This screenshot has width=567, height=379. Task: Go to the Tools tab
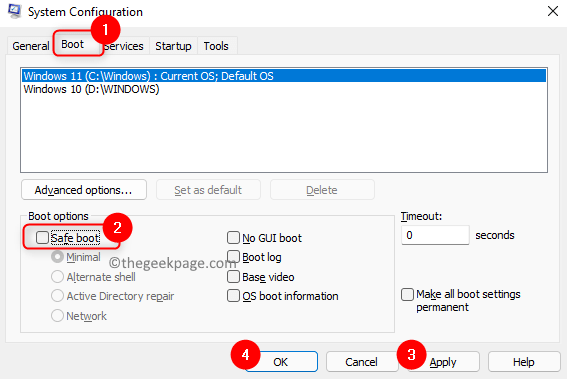(216, 46)
